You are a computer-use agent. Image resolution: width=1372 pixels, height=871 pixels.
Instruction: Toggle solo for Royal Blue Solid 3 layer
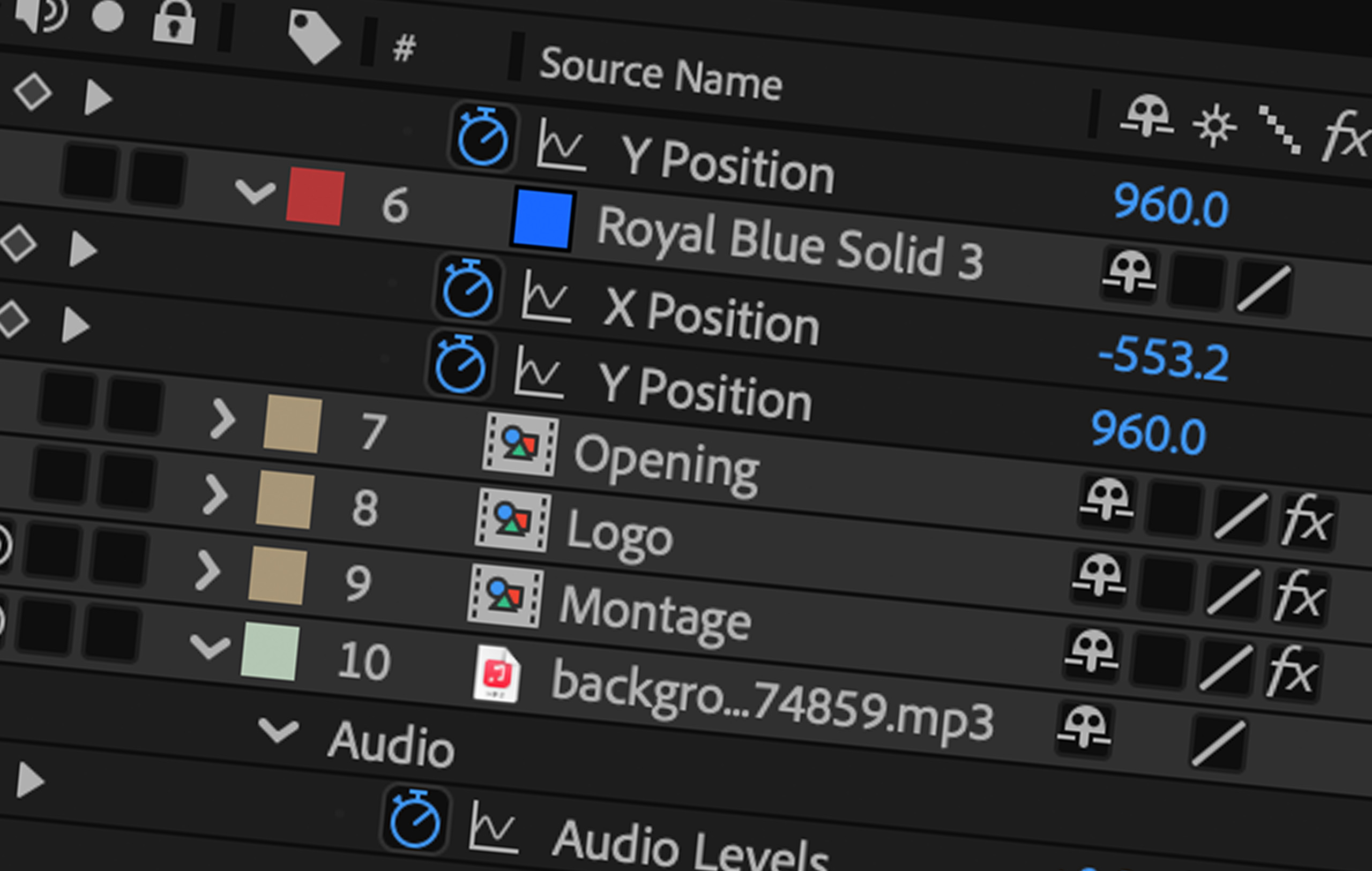(x=91, y=172)
